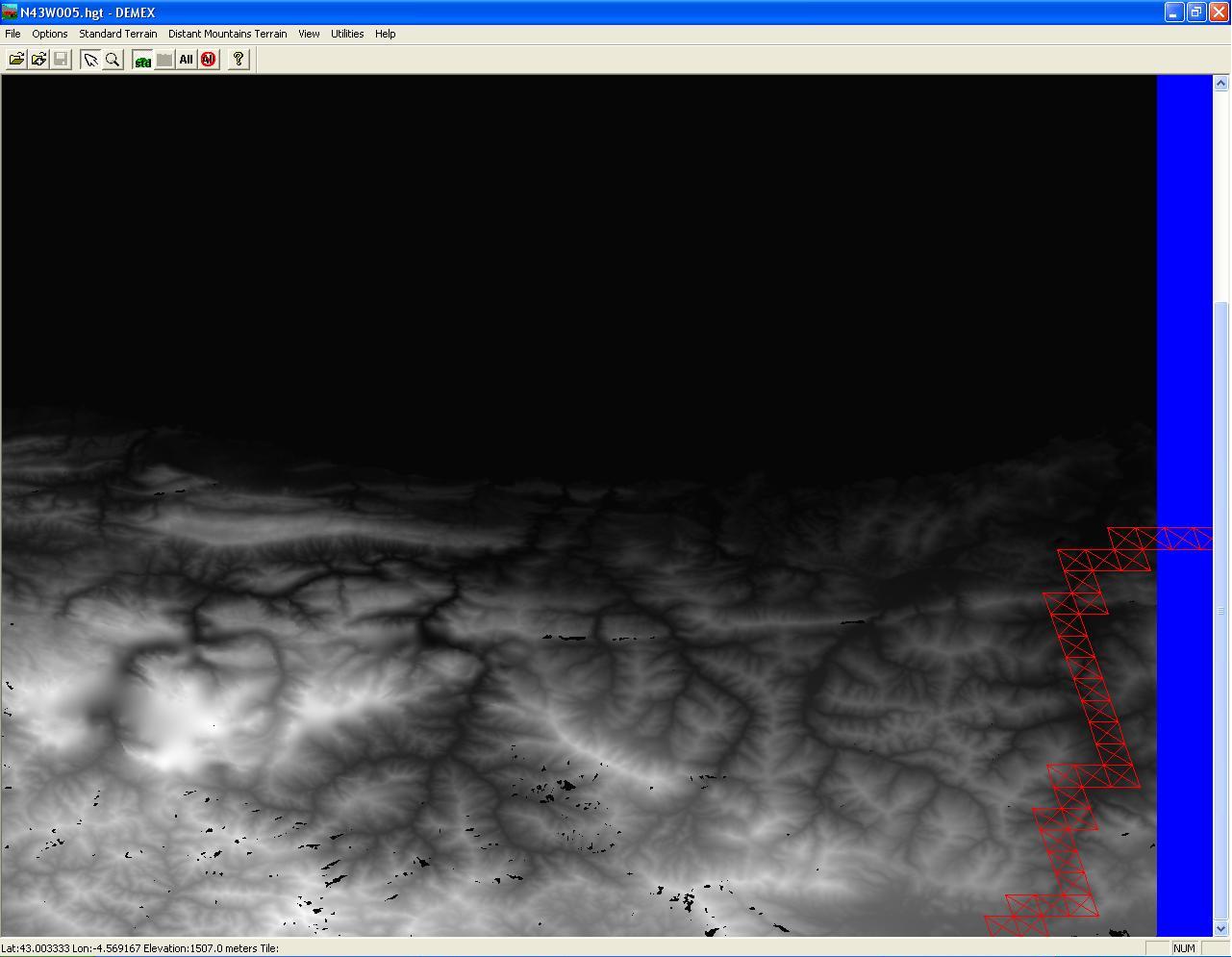Expand the Utilities menu

point(347,34)
